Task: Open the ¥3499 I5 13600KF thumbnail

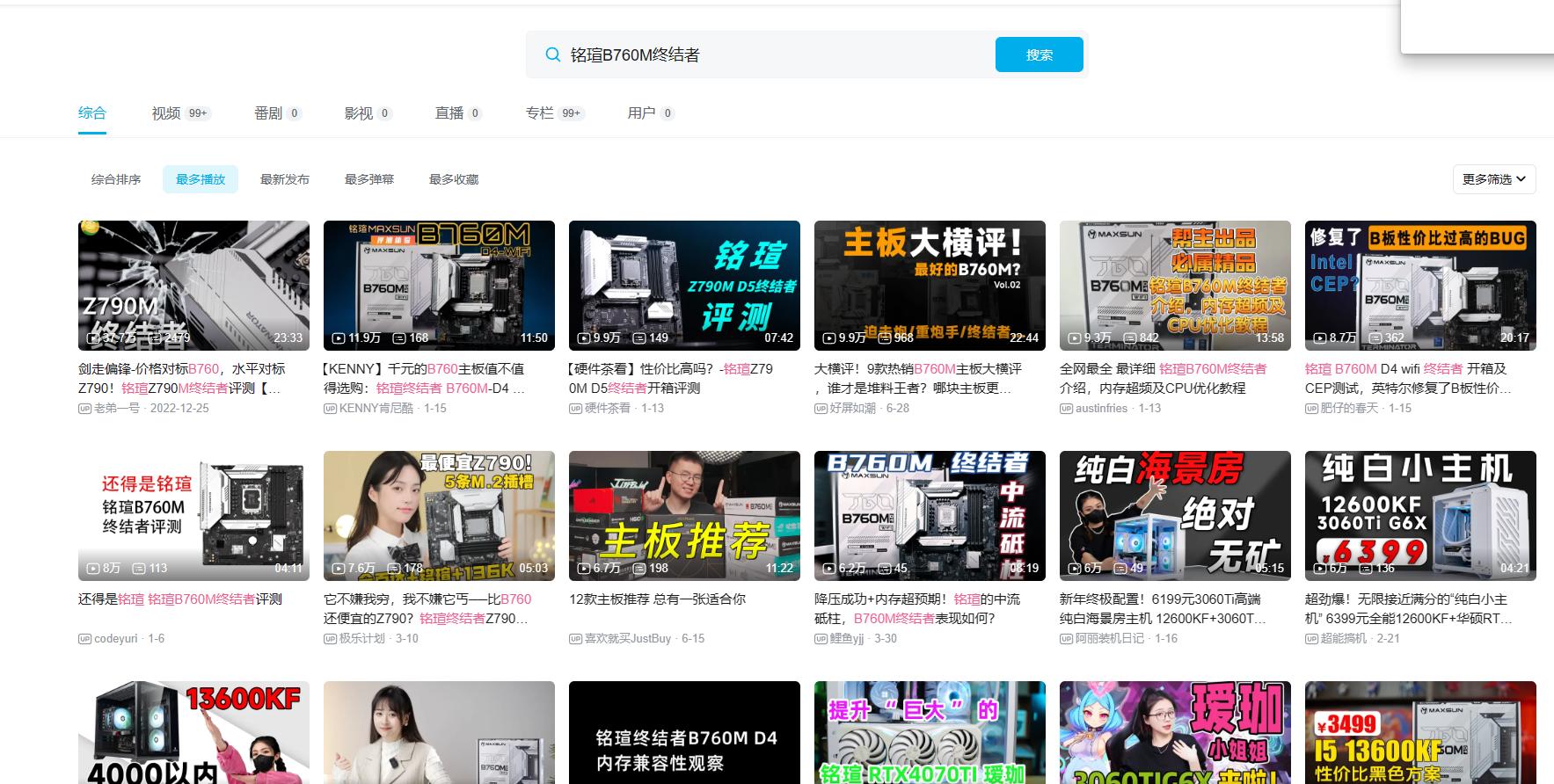Action: pos(1420,732)
